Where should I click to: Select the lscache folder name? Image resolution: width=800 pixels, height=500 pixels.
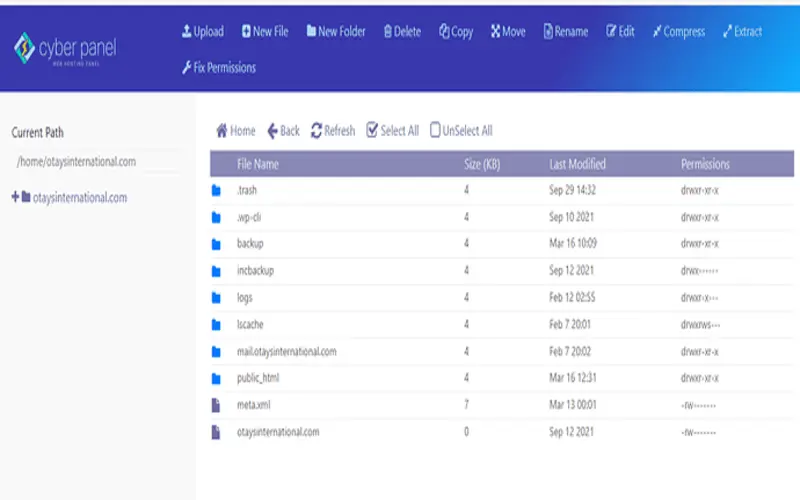coord(250,324)
